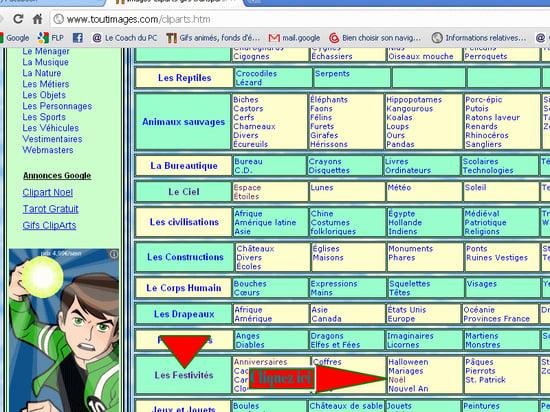Open the Ben 10 advertisement banner

coord(64,330)
